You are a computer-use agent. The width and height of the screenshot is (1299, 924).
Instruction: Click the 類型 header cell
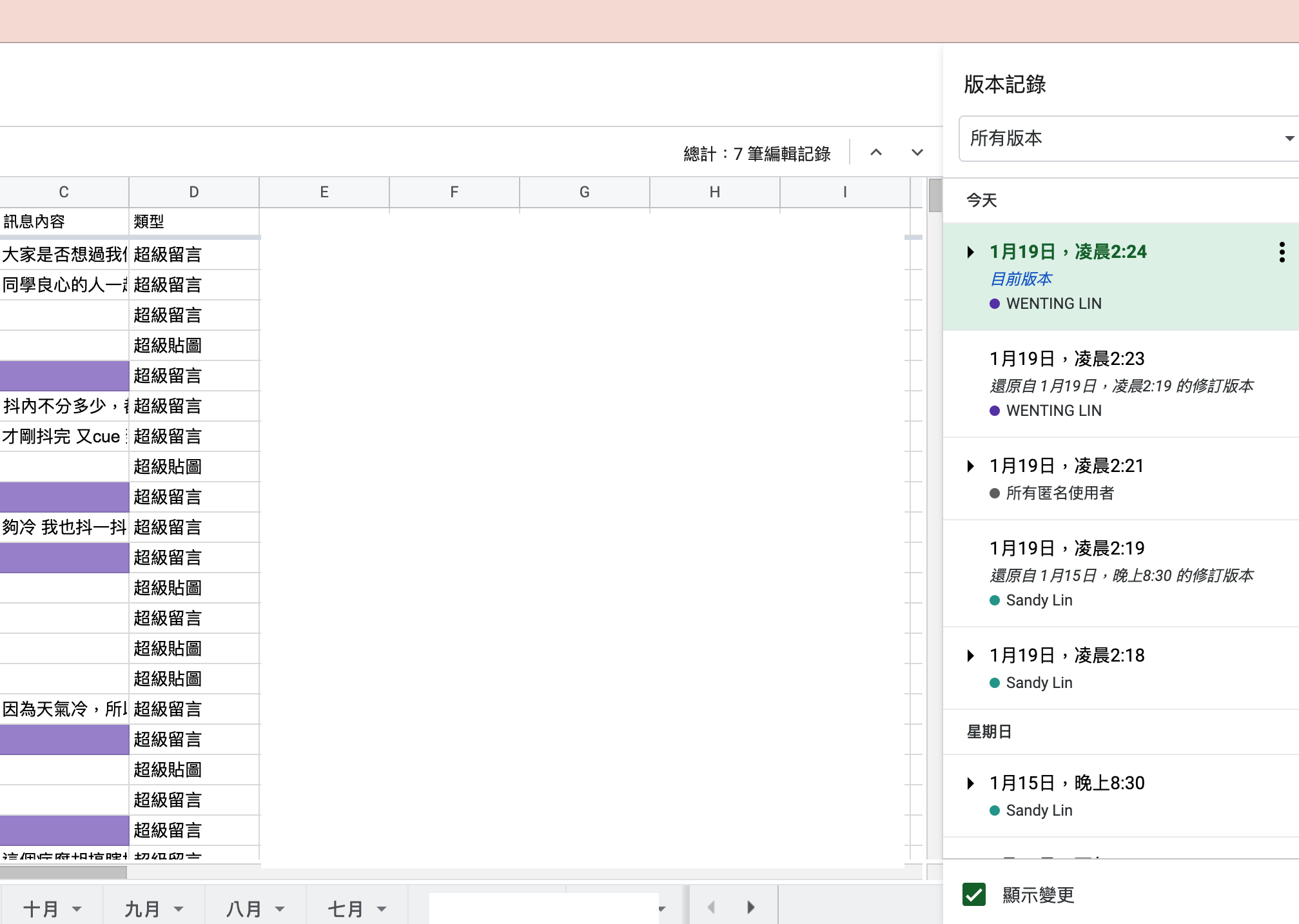point(194,222)
